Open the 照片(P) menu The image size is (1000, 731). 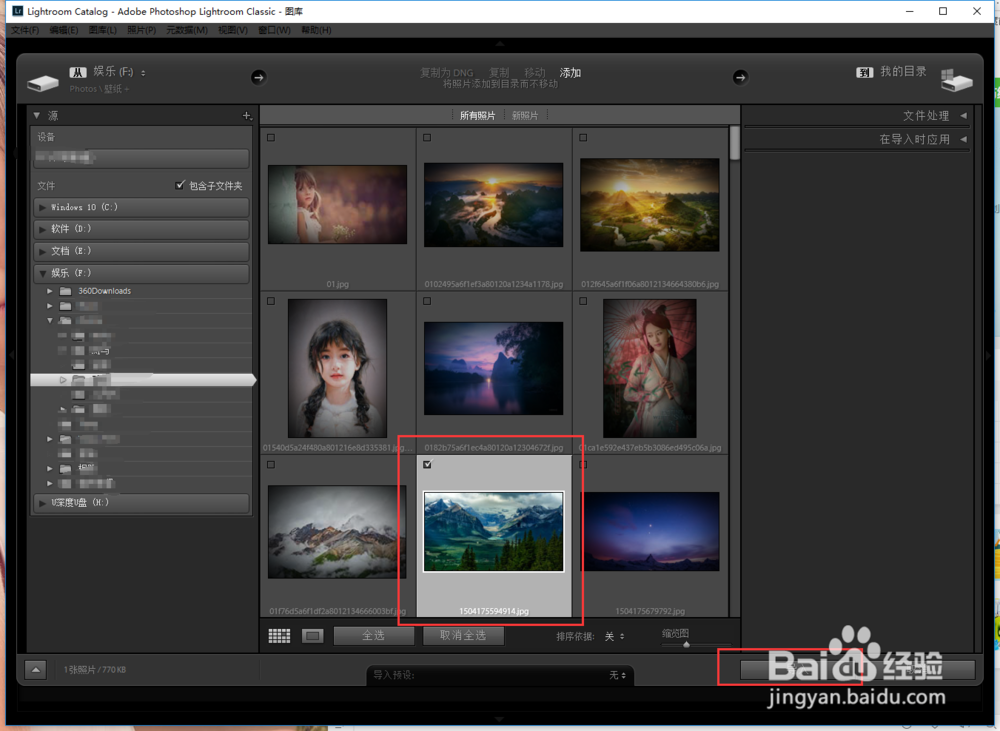pyautogui.click(x=142, y=30)
